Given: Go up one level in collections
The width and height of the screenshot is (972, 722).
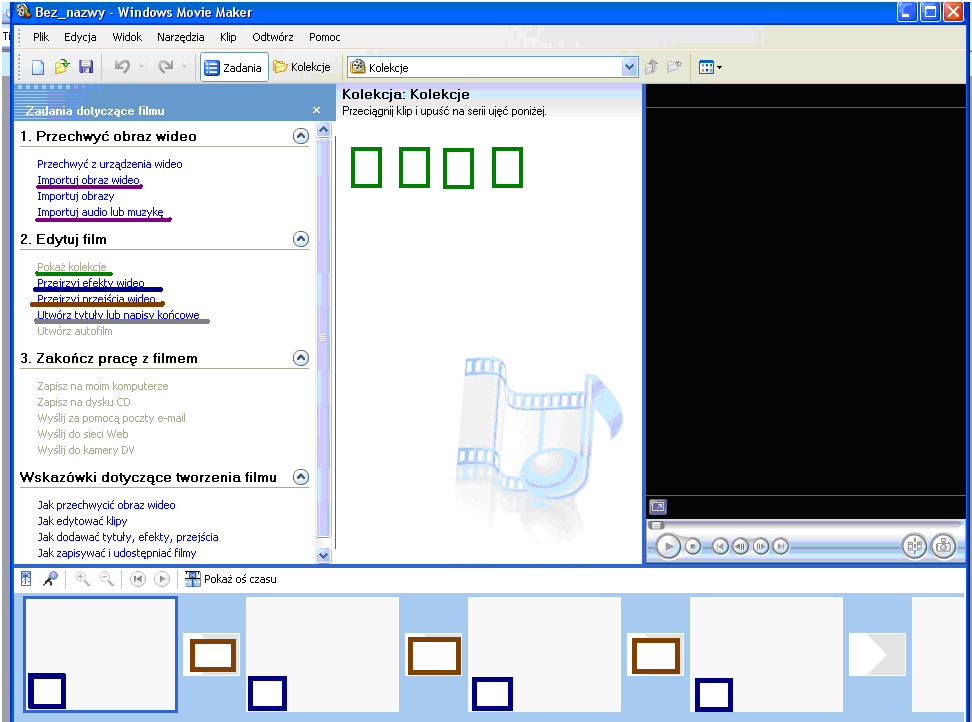Looking at the screenshot, I should click(651, 67).
